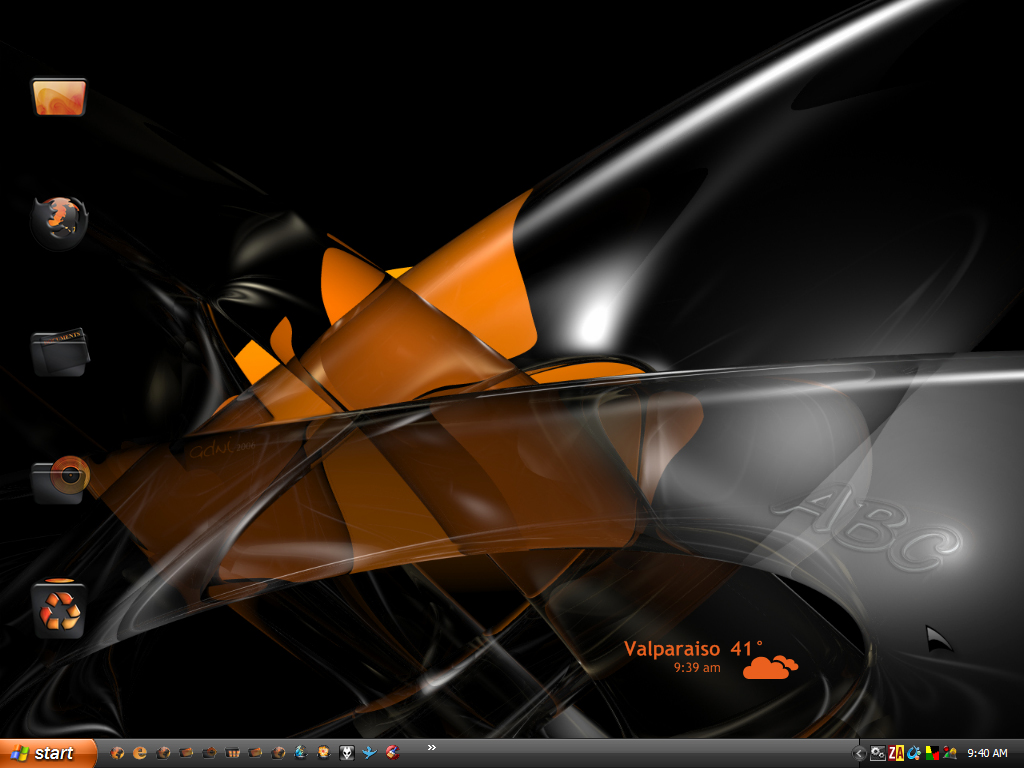Click the orange cloud weather icon
Viewport: 1024px width, 768px height.
770,667
